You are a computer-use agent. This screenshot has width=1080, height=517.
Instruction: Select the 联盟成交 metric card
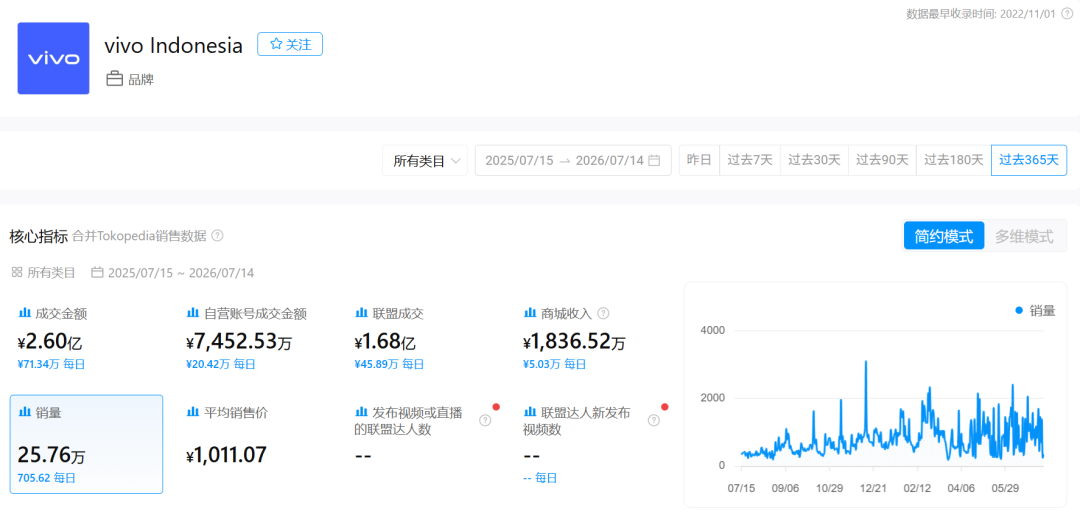424,338
